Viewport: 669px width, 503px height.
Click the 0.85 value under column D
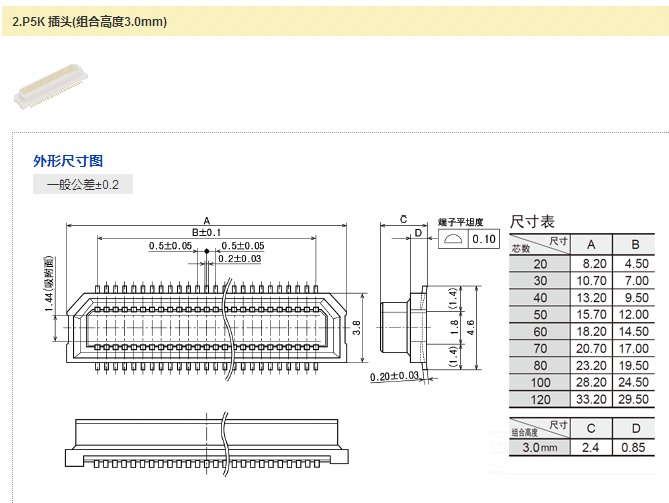pyautogui.click(x=635, y=448)
